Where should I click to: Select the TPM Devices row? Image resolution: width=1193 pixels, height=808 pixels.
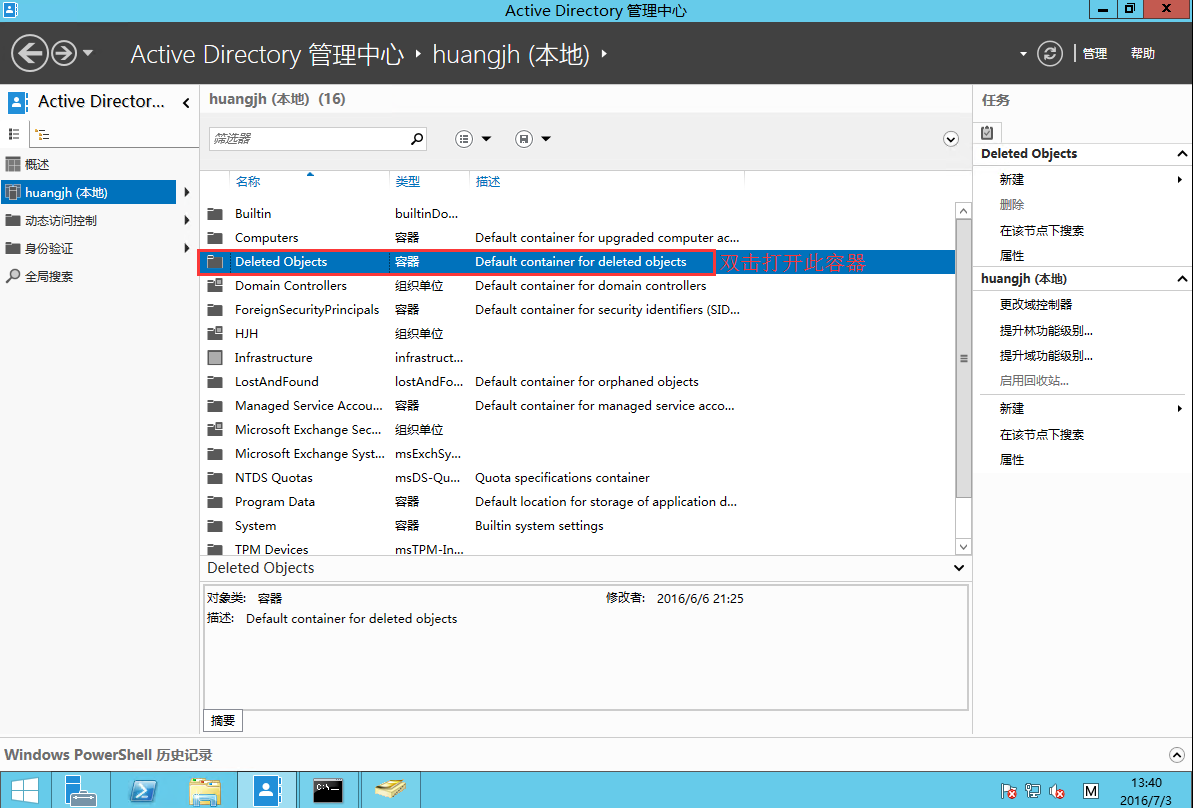tap(577, 549)
